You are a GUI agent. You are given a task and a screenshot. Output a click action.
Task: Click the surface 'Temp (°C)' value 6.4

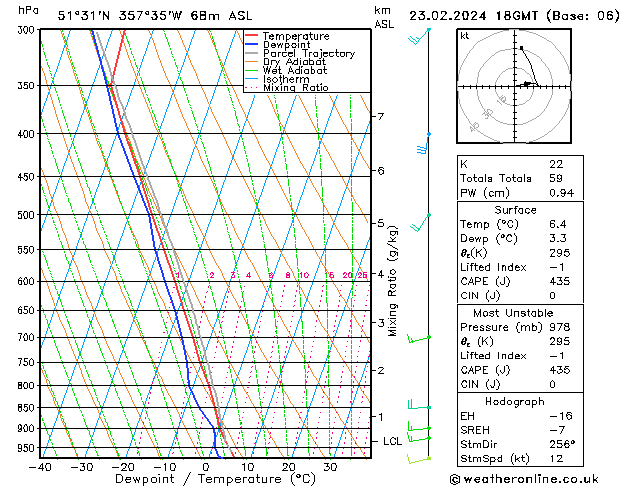558,224
